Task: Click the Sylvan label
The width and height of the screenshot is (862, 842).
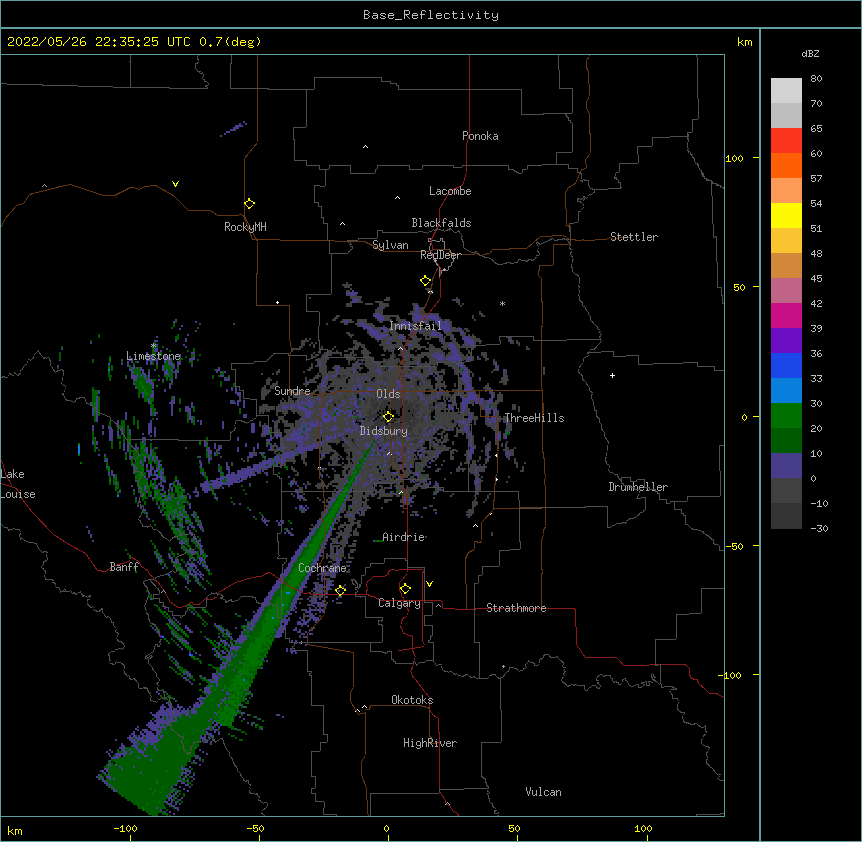Action: (x=390, y=245)
